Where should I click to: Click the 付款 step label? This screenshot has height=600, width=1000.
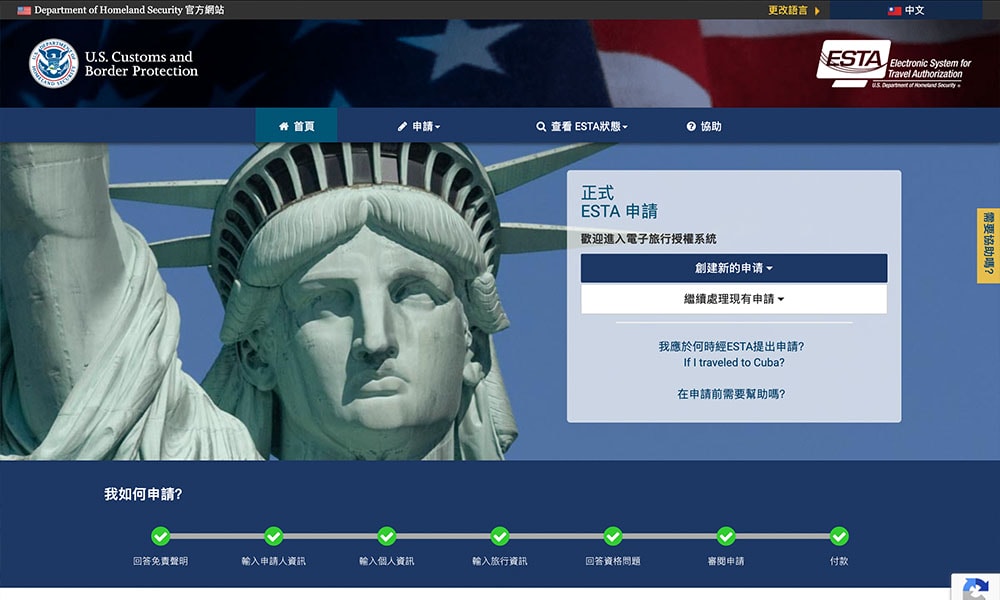click(839, 561)
